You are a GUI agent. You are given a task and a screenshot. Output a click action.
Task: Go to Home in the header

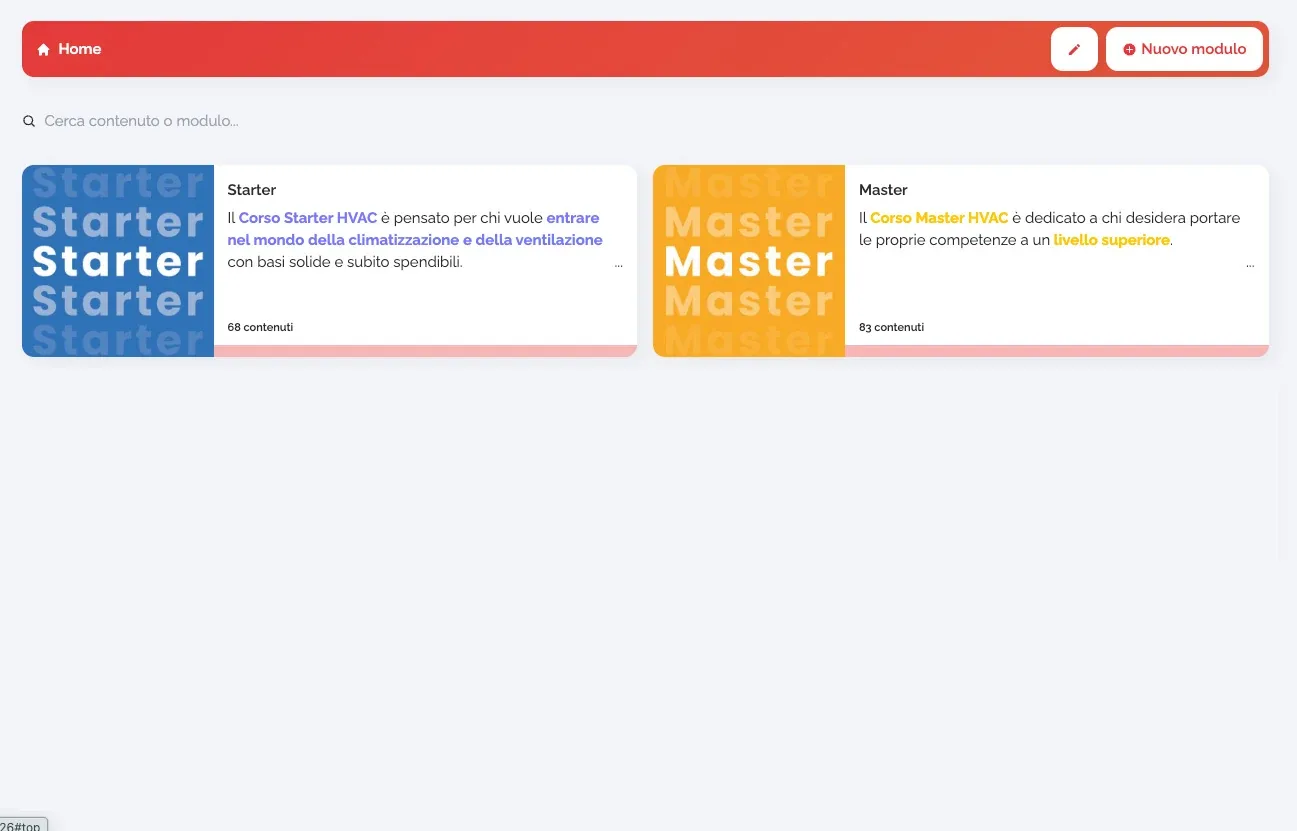click(x=79, y=49)
